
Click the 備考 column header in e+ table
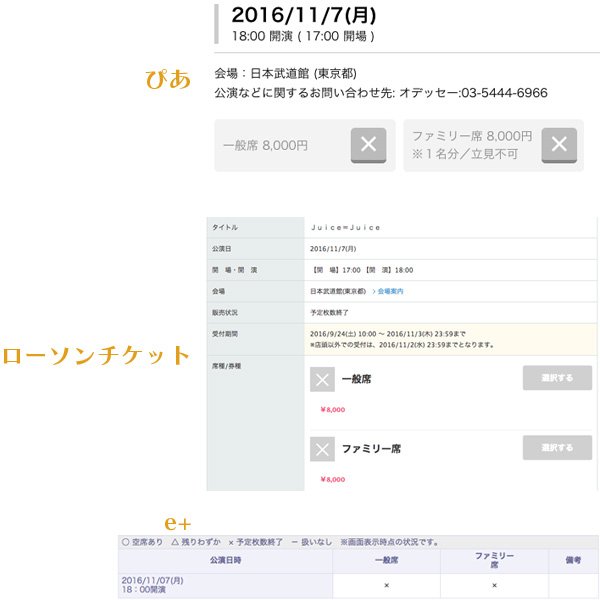tap(573, 560)
